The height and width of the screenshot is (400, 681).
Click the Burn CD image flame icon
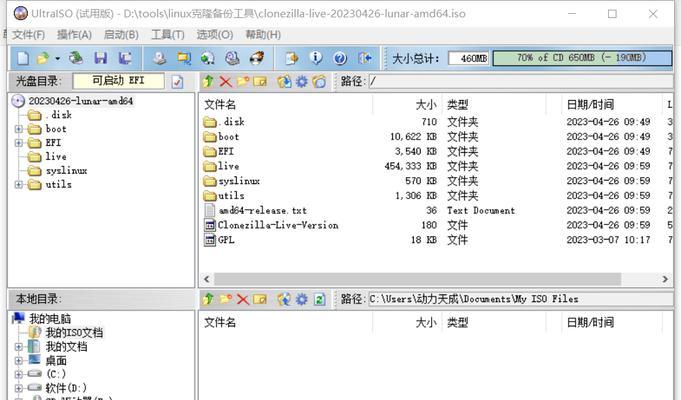click(x=257, y=58)
